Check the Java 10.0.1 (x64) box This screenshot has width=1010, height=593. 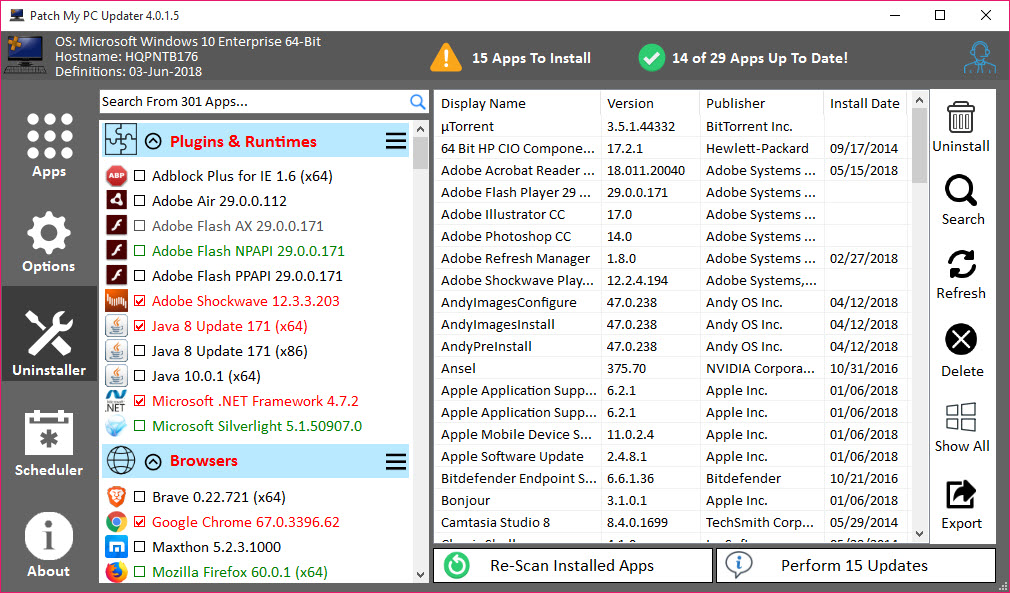click(139, 376)
